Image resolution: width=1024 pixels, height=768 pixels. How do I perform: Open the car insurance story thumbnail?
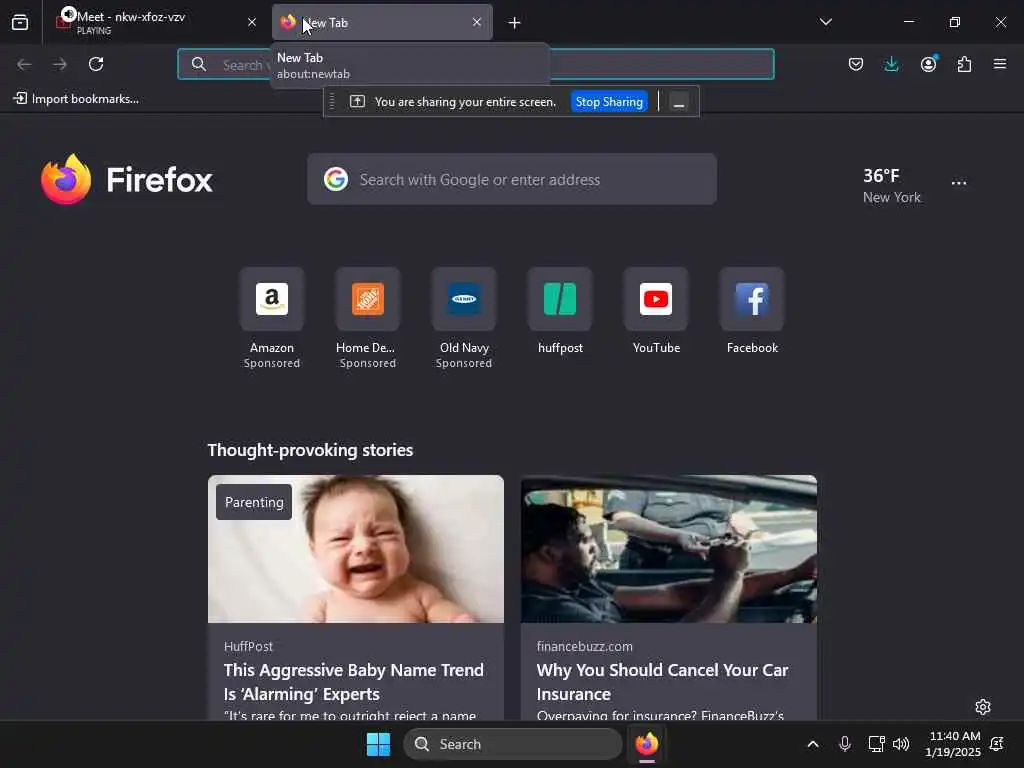point(669,549)
